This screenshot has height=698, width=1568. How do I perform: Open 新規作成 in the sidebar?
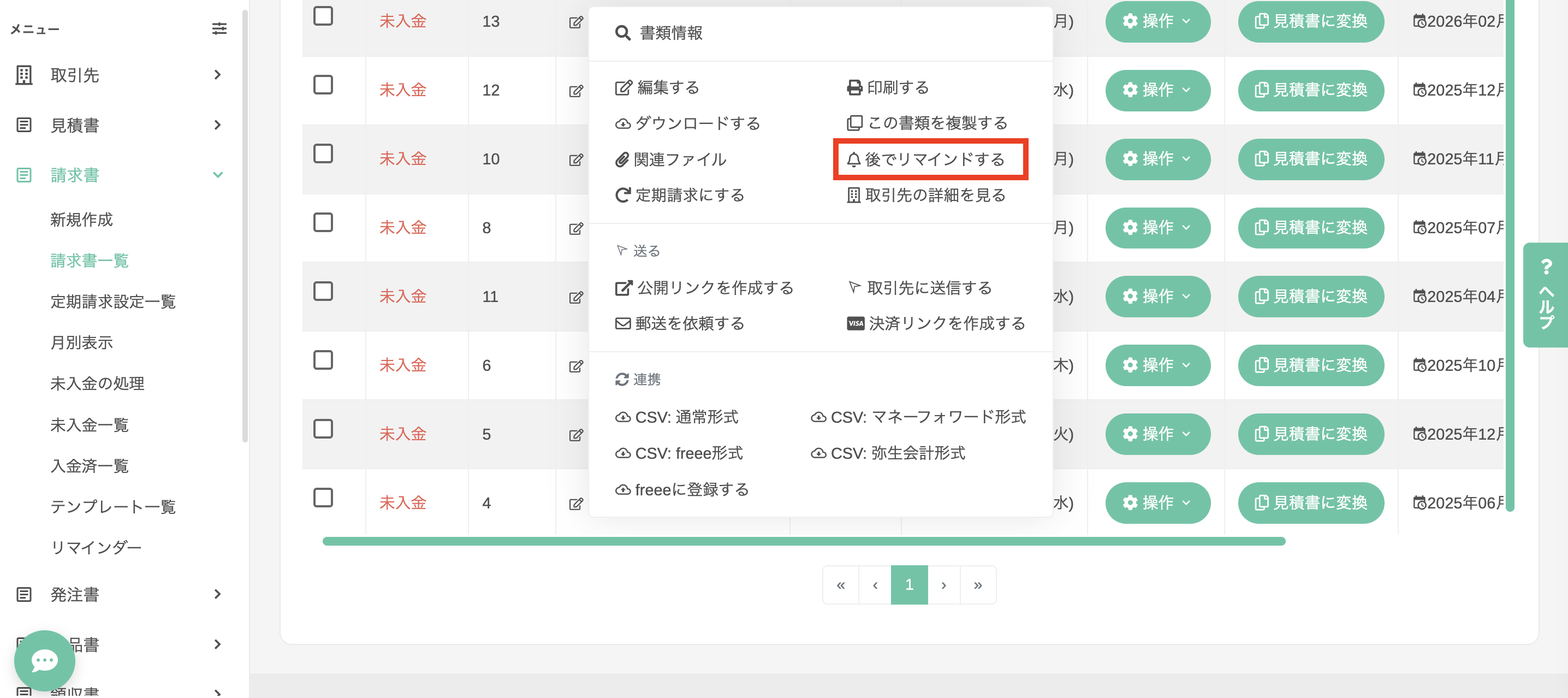pyautogui.click(x=81, y=220)
